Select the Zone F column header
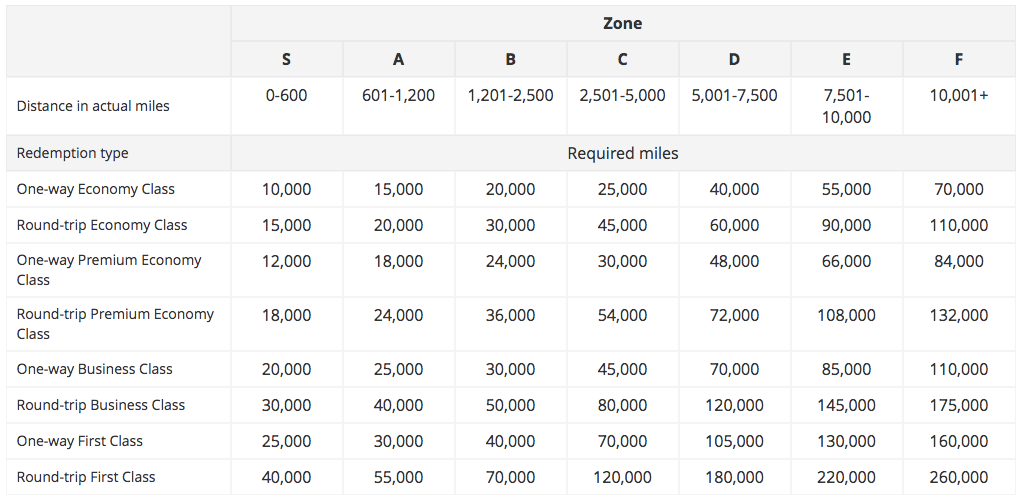The width and height of the screenshot is (1024, 504). [x=958, y=59]
